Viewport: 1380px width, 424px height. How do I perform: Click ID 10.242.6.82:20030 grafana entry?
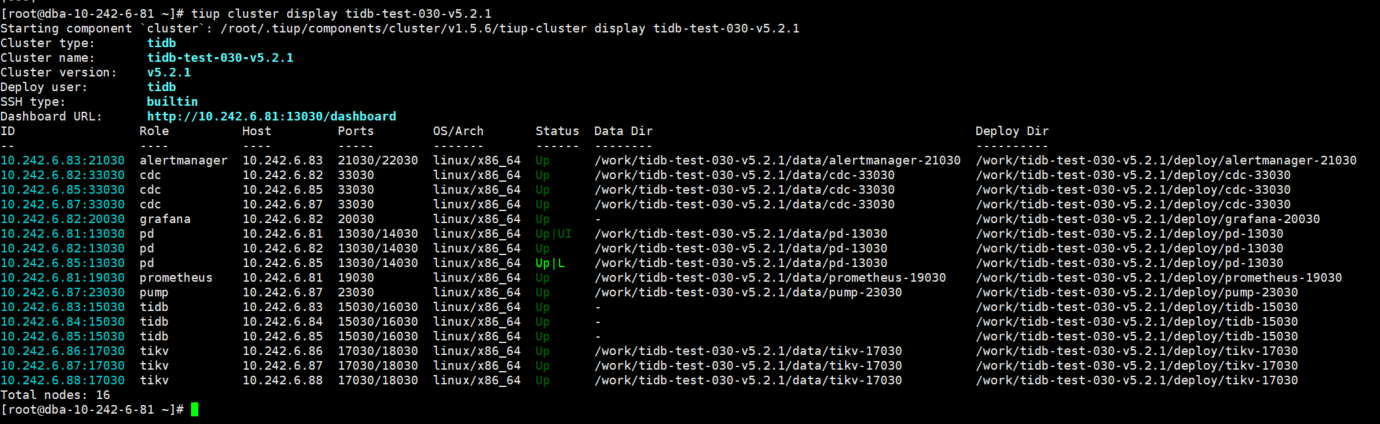point(62,219)
